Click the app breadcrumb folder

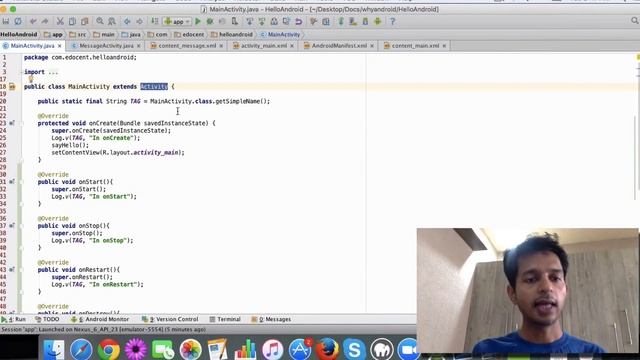[53, 35]
